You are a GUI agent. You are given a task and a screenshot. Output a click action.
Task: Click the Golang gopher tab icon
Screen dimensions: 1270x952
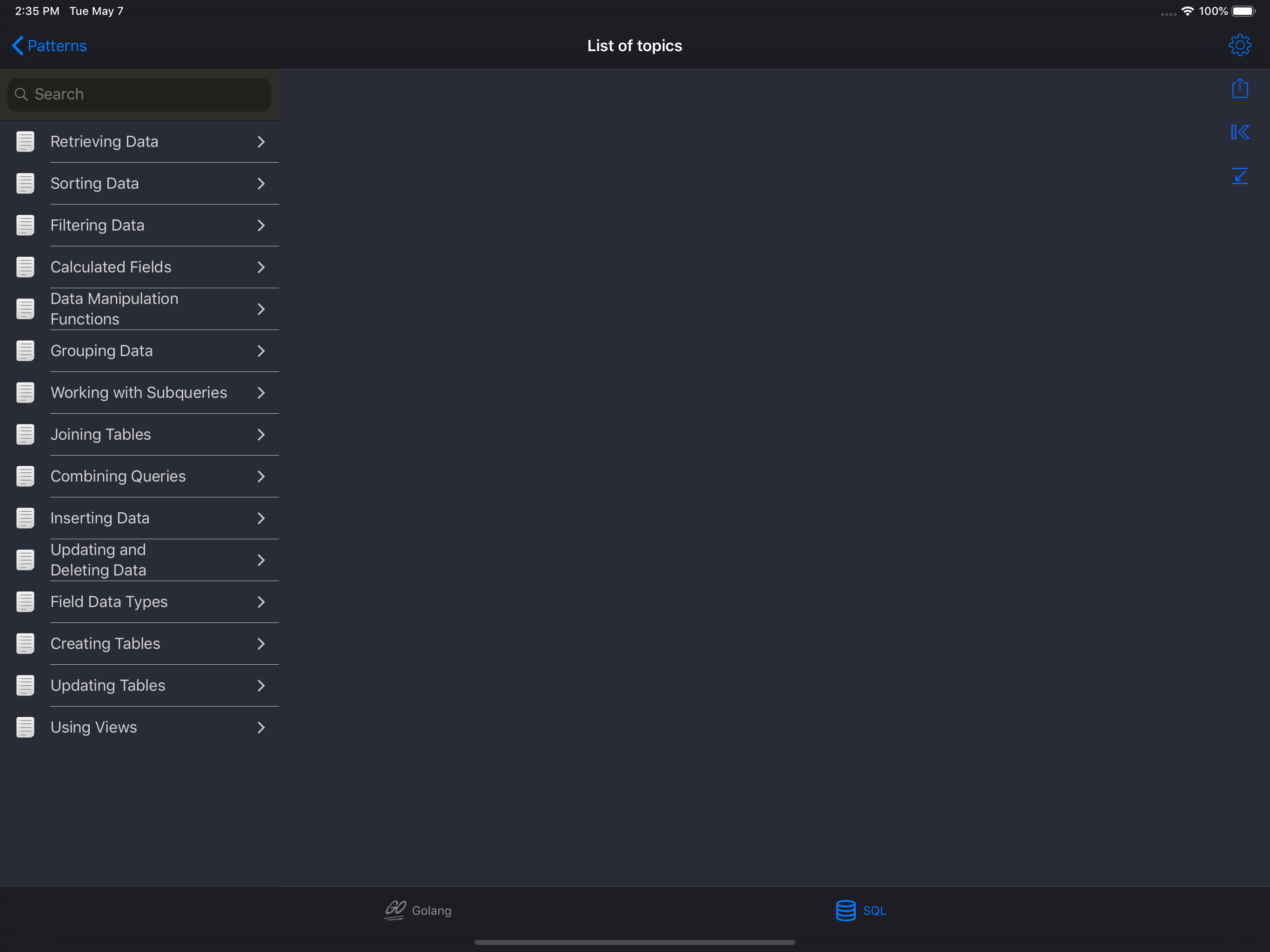point(395,910)
